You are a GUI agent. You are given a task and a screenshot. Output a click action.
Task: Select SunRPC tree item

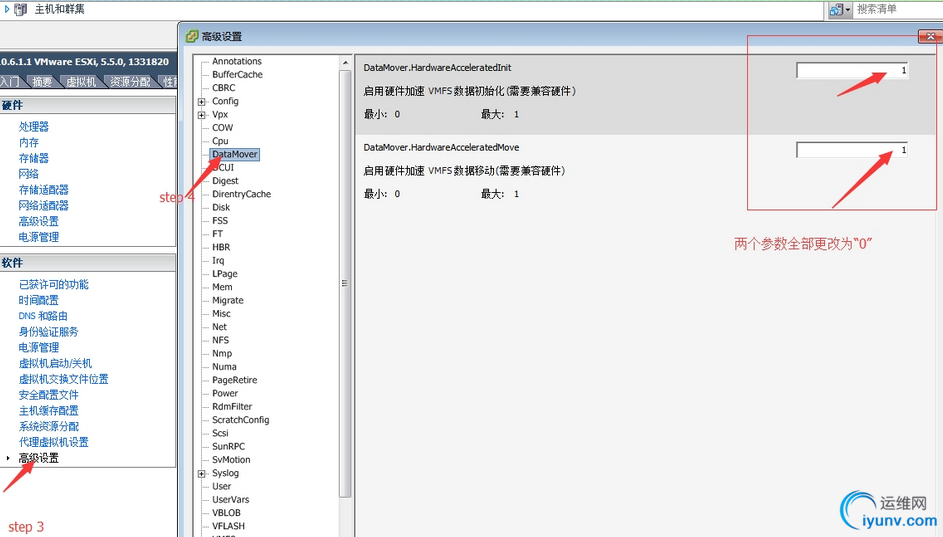coord(228,446)
